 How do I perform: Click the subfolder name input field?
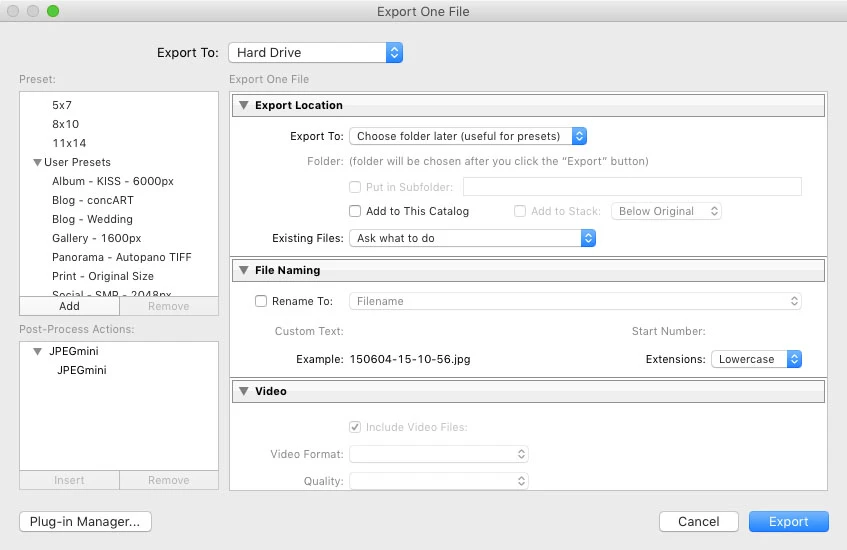point(632,187)
